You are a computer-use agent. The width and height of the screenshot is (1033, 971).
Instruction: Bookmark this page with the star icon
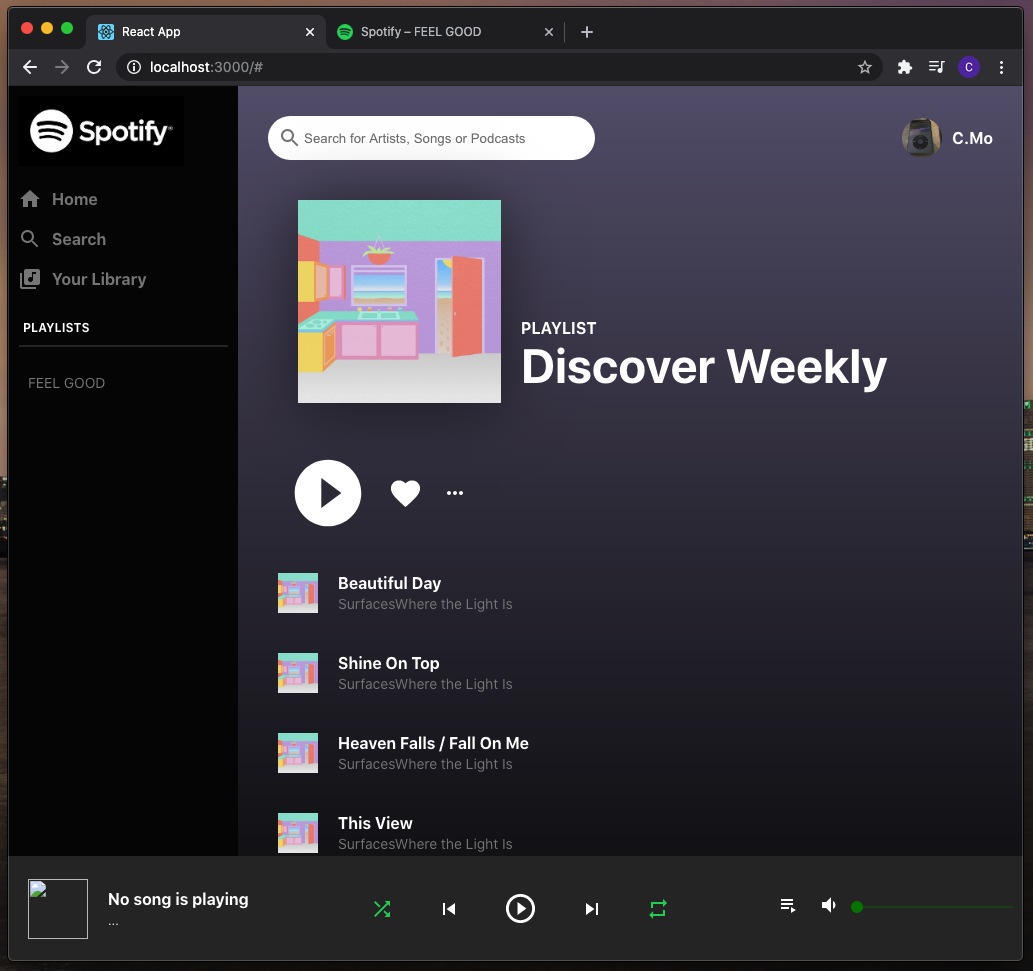tap(864, 67)
